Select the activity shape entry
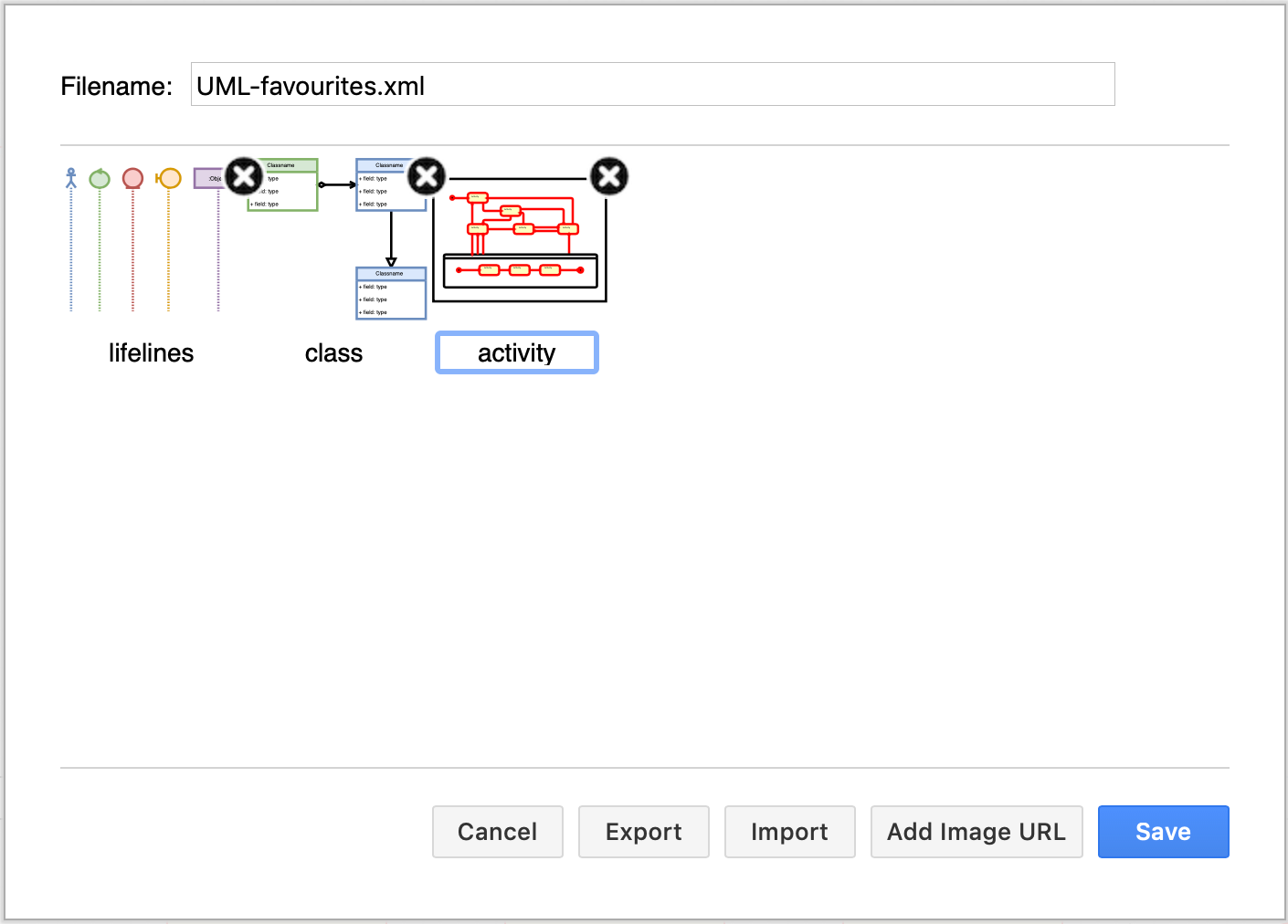1288x924 pixels. 516,352
